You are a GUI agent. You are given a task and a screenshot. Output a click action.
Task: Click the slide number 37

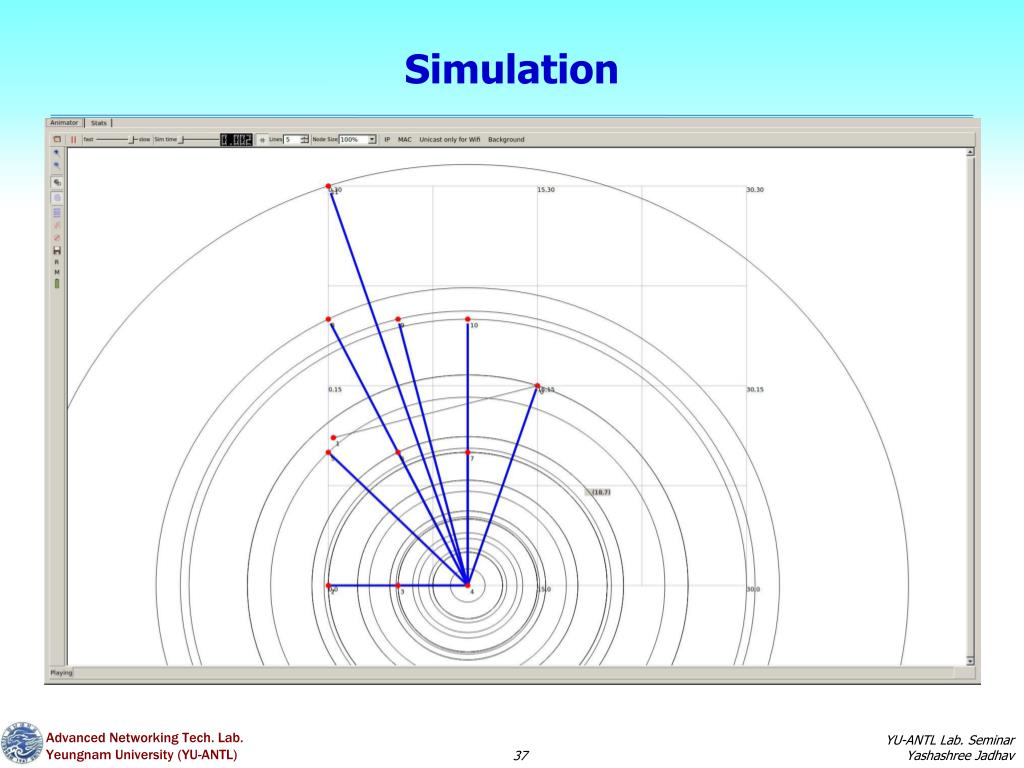pos(520,756)
